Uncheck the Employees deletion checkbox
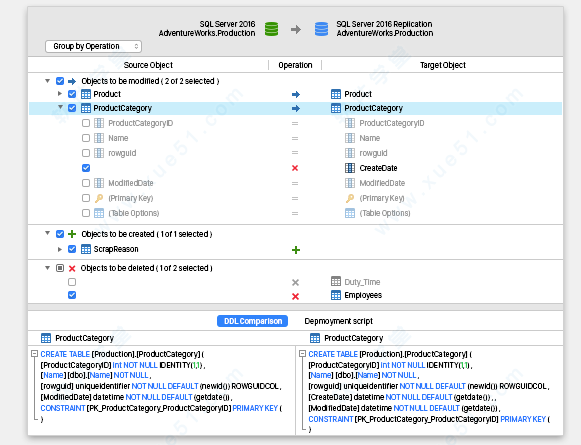 72,295
